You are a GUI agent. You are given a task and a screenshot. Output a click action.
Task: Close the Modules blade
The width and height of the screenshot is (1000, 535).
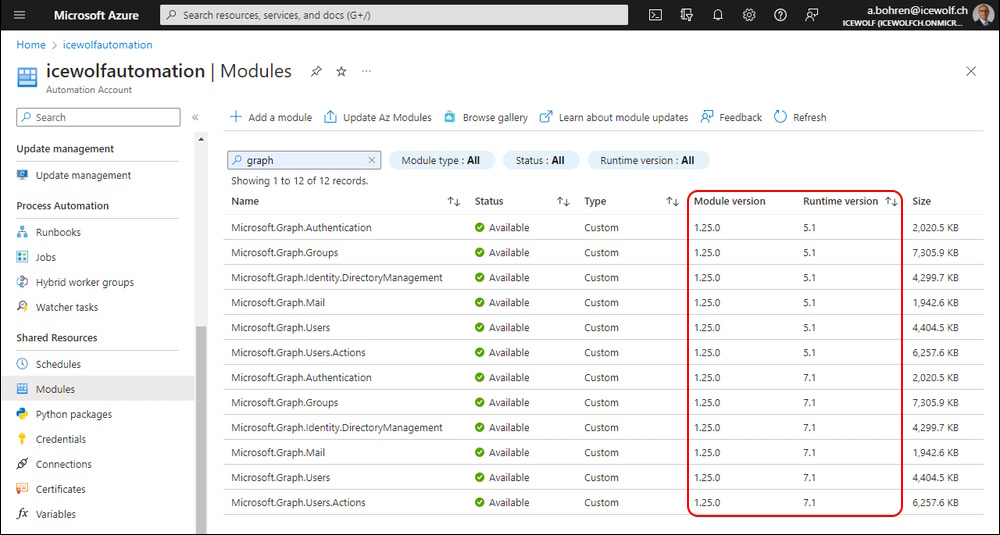click(971, 71)
